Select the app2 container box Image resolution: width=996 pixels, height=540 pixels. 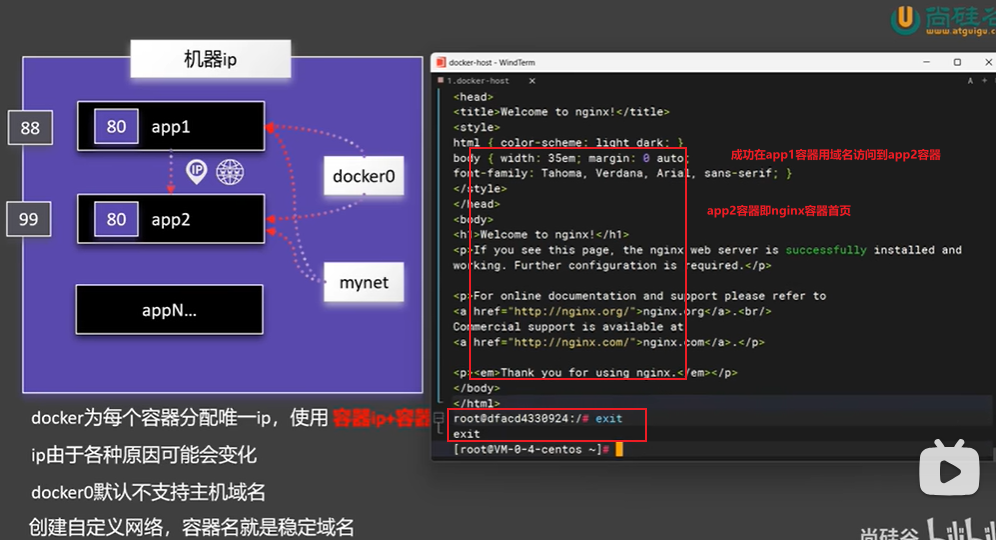[x=171, y=219]
